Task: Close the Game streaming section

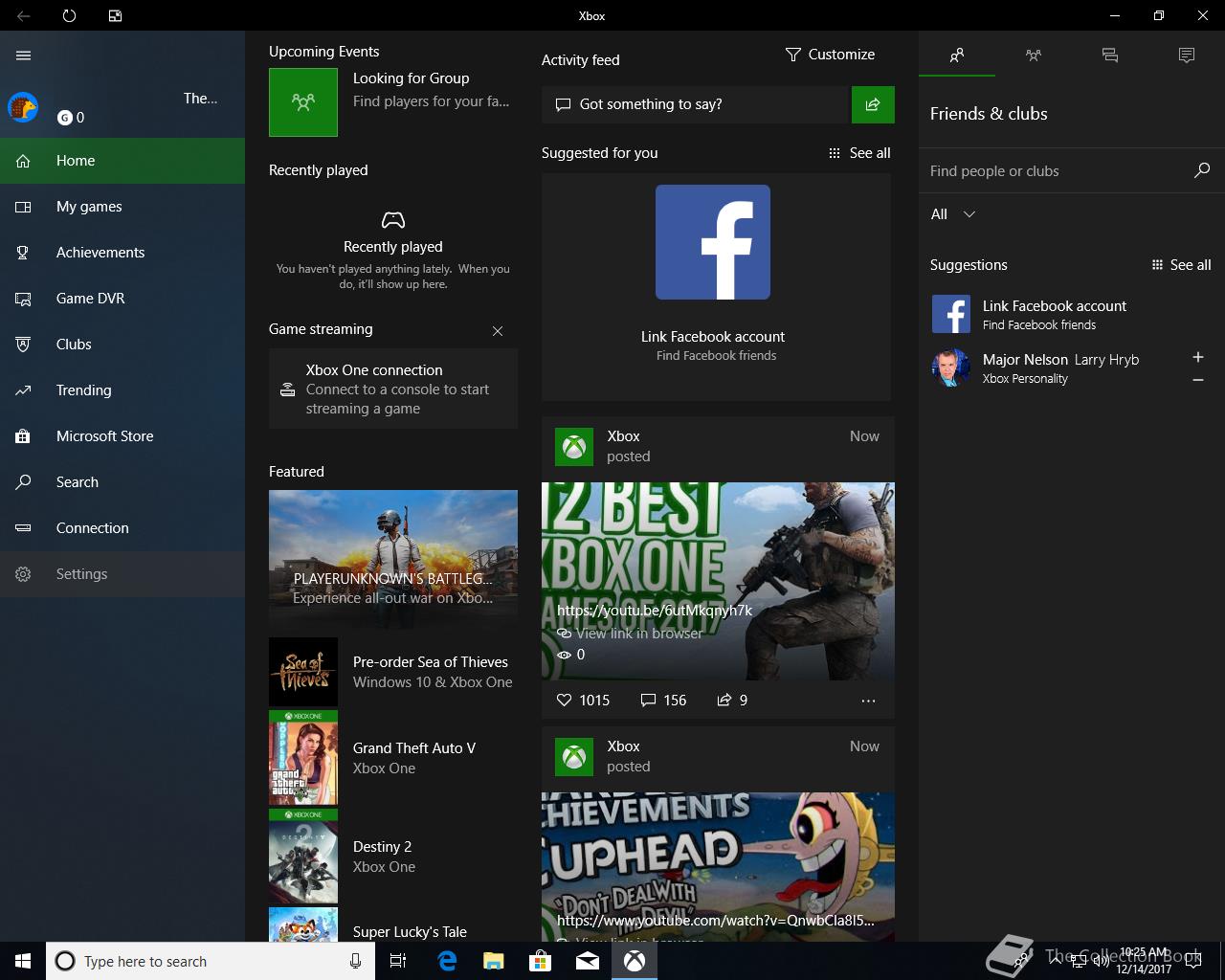Action: click(498, 331)
